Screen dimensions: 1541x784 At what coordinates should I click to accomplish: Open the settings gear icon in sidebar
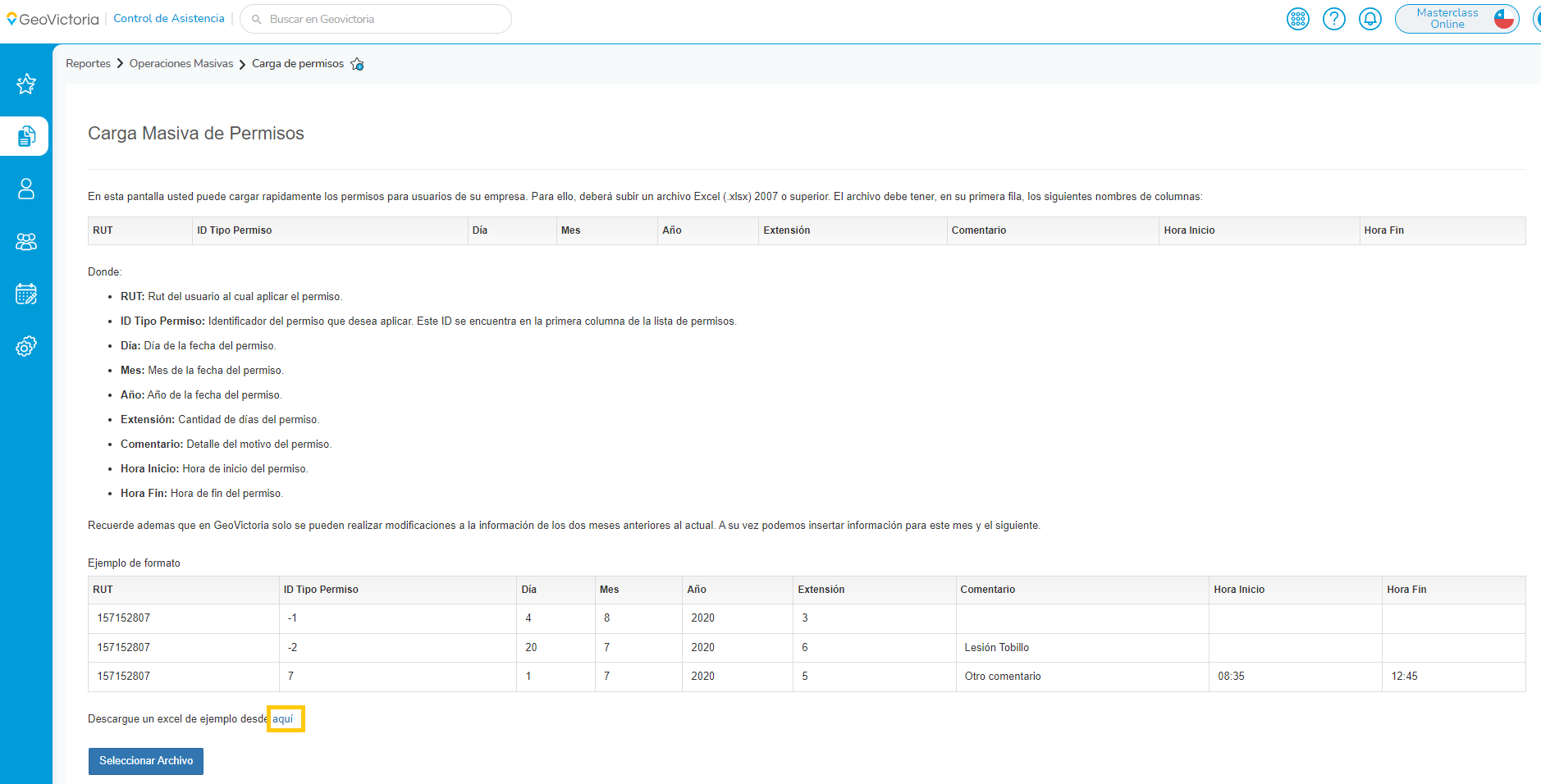tap(26, 347)
